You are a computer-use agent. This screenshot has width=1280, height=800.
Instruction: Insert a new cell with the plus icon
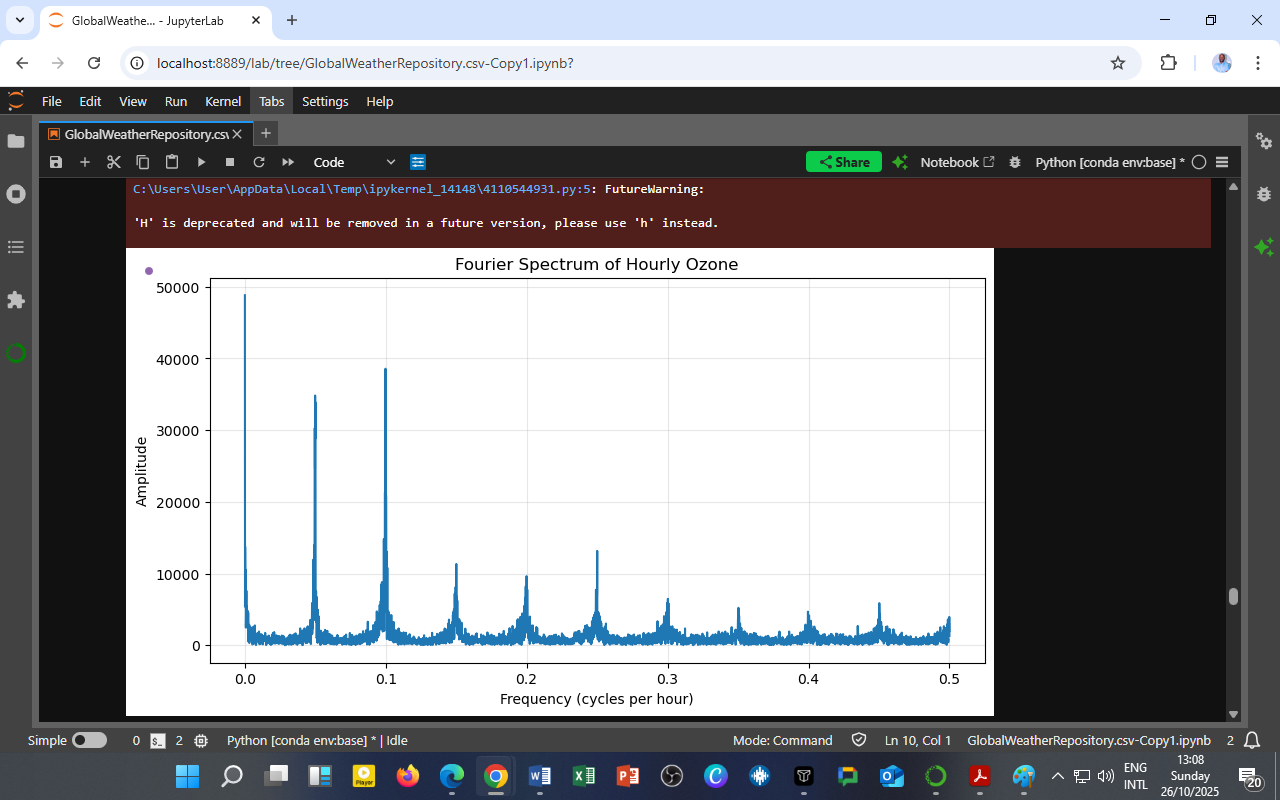coord(85,161)
